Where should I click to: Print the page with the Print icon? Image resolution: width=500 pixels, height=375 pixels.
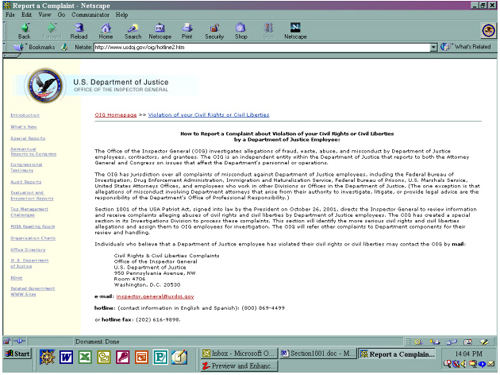point(187,31)
